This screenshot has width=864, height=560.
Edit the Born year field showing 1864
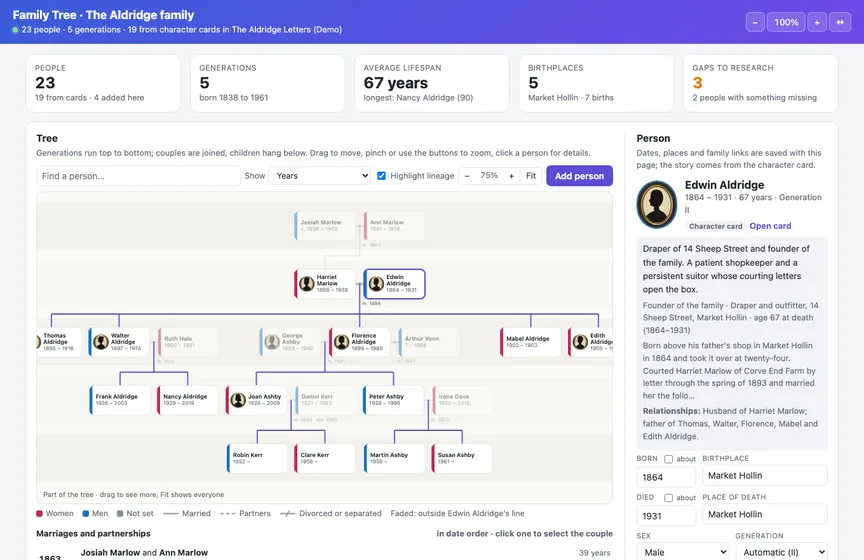click(x=666, y=477)
